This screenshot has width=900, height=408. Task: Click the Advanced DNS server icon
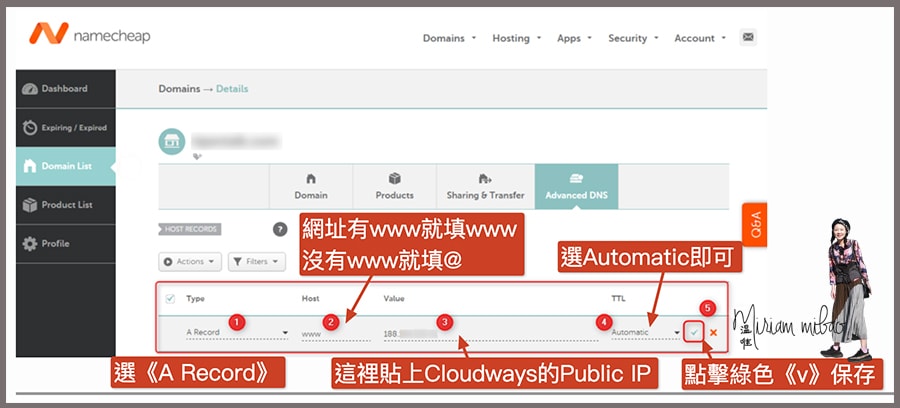576,178
